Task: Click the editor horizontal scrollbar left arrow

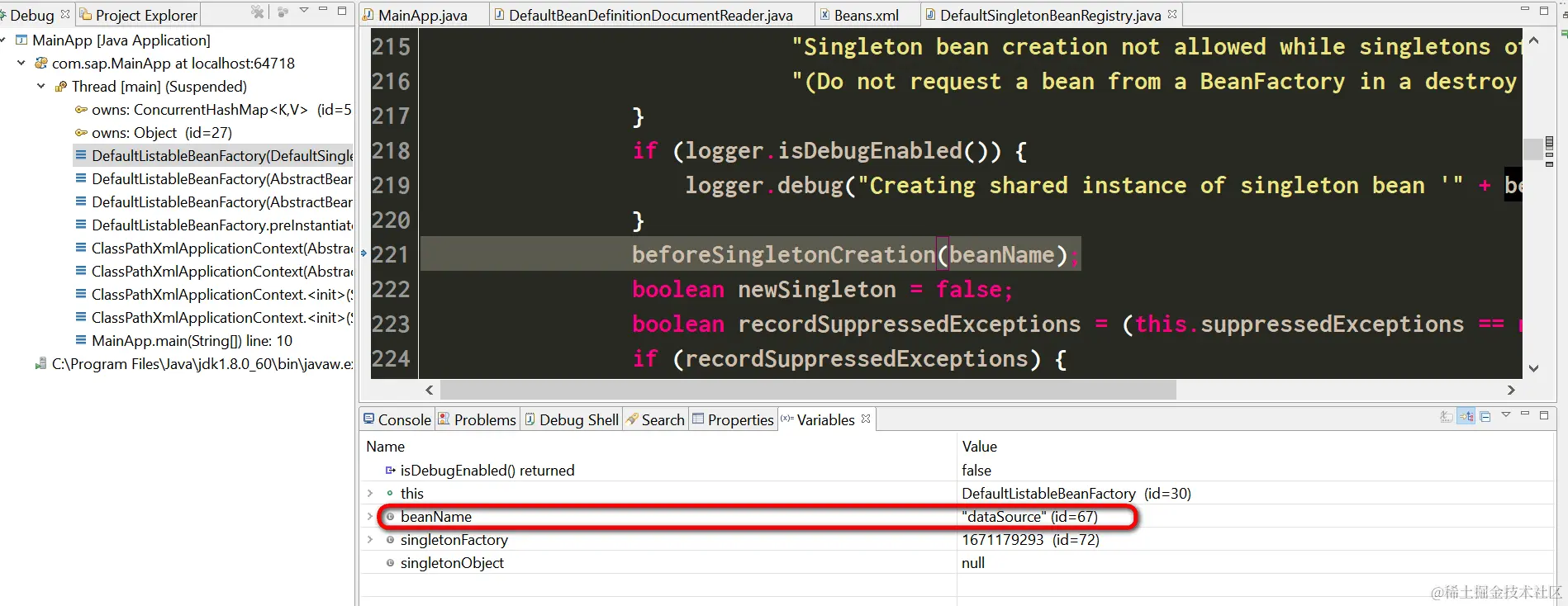Action: click(x=429, y=390)
